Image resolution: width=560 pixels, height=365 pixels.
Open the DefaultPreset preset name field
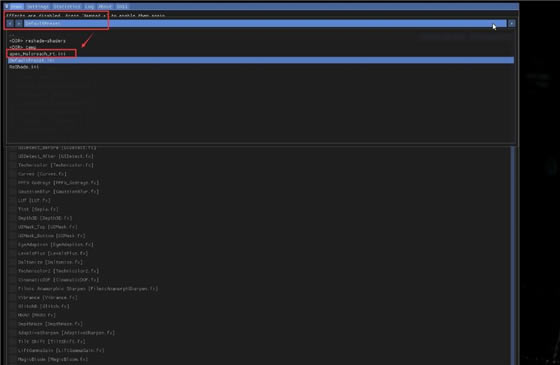(x=265, y=23)
